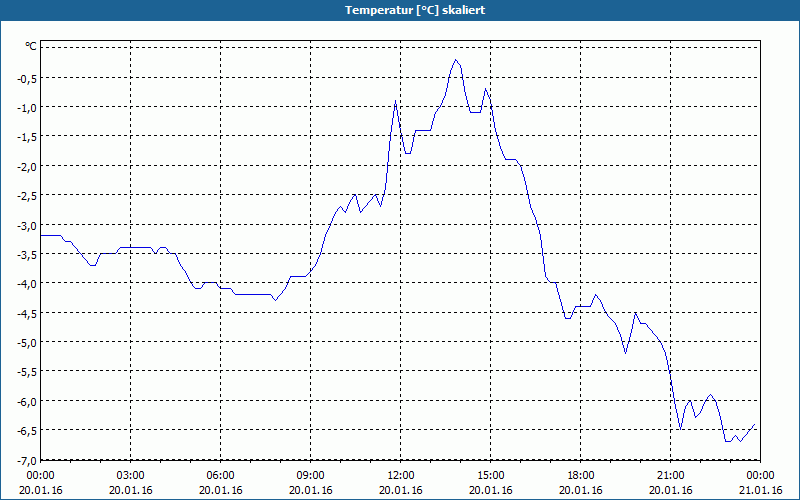Click the lowest point of the temperature curve
This screenshot has width=800, height=500.
728,441
